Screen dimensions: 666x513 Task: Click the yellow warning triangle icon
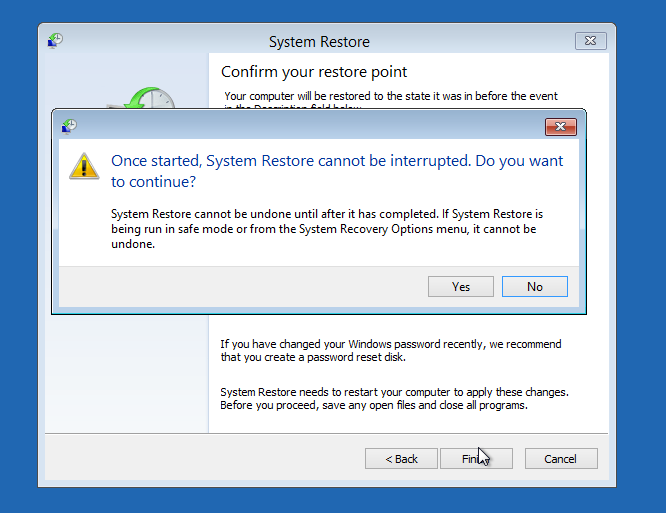[84, 166]
